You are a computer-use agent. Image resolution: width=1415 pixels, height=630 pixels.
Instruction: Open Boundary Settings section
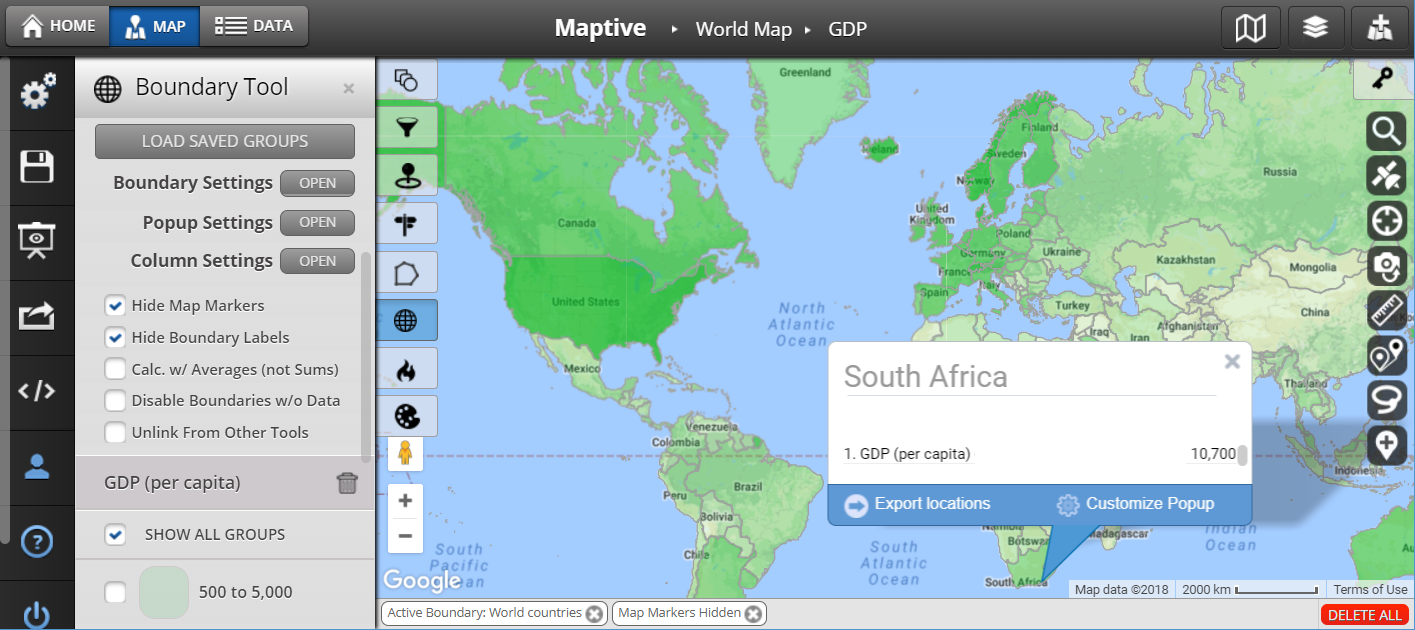317,183
